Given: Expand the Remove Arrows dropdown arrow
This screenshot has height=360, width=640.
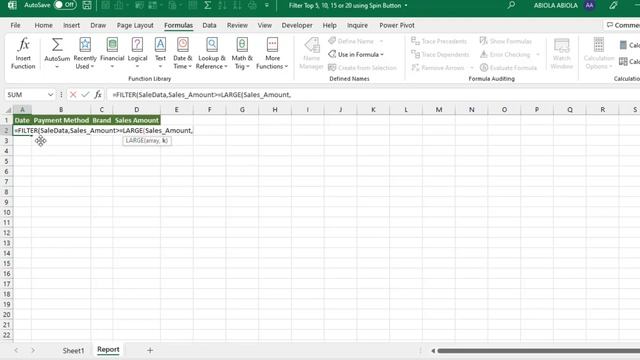Looking at the screenshot, I should 472,68.
